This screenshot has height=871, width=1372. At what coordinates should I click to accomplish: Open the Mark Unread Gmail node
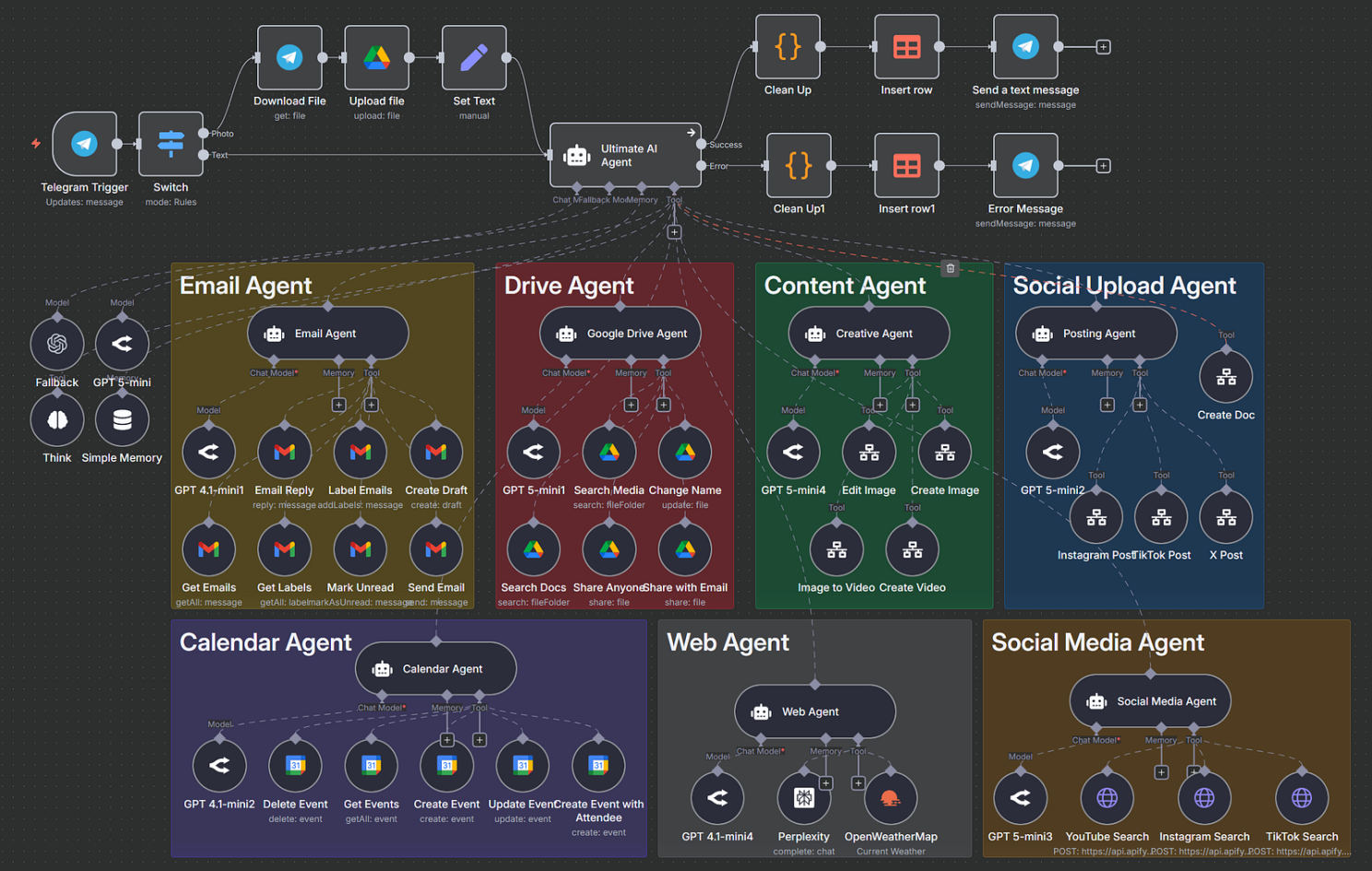coord(361,549)
